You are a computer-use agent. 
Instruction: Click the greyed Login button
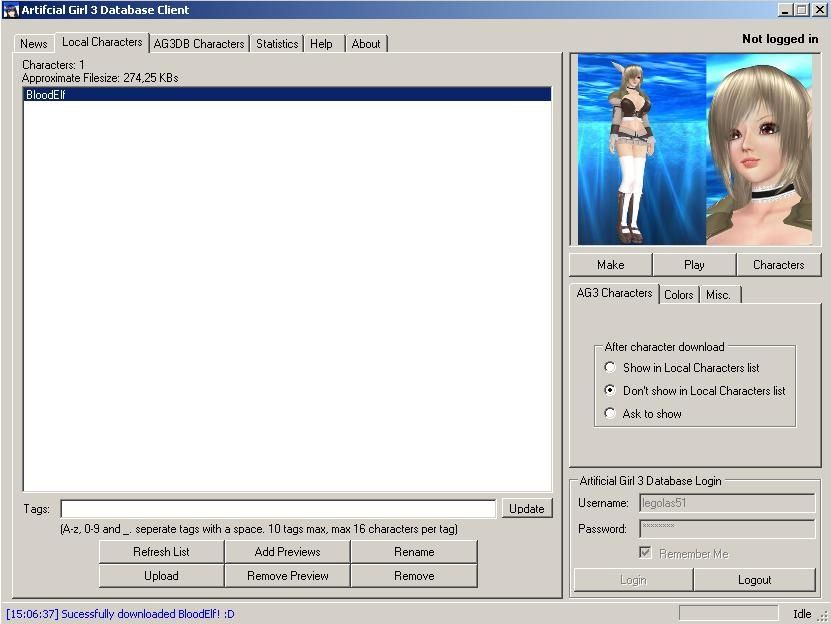click(633, 580)
